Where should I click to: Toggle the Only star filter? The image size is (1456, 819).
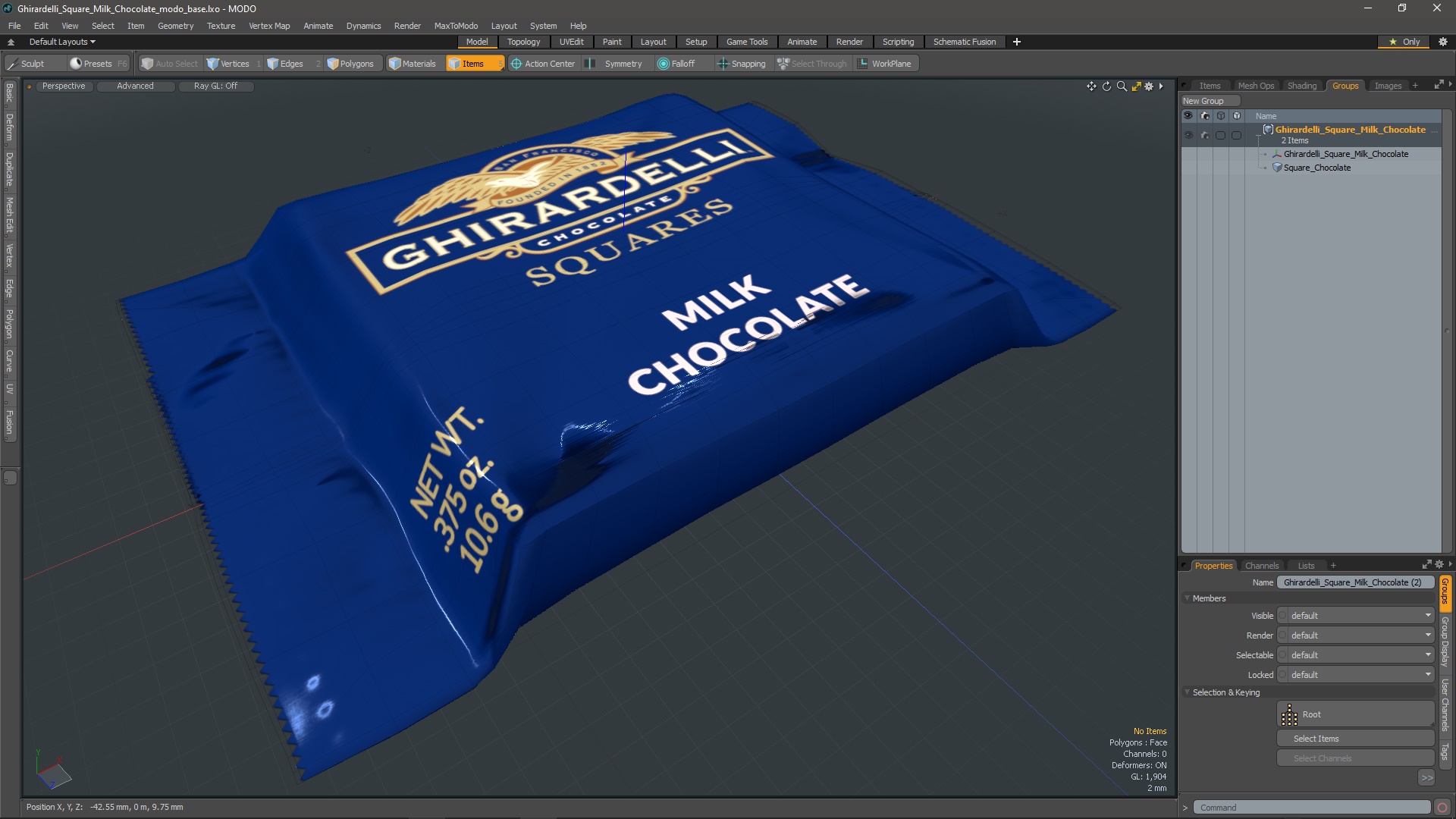click(1404, 42)
